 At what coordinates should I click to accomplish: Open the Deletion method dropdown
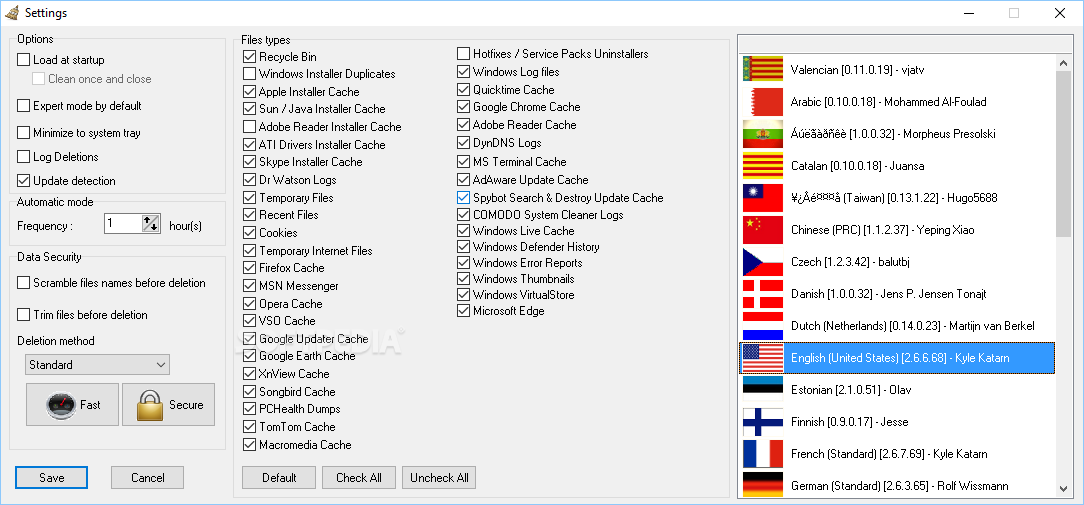97,365
